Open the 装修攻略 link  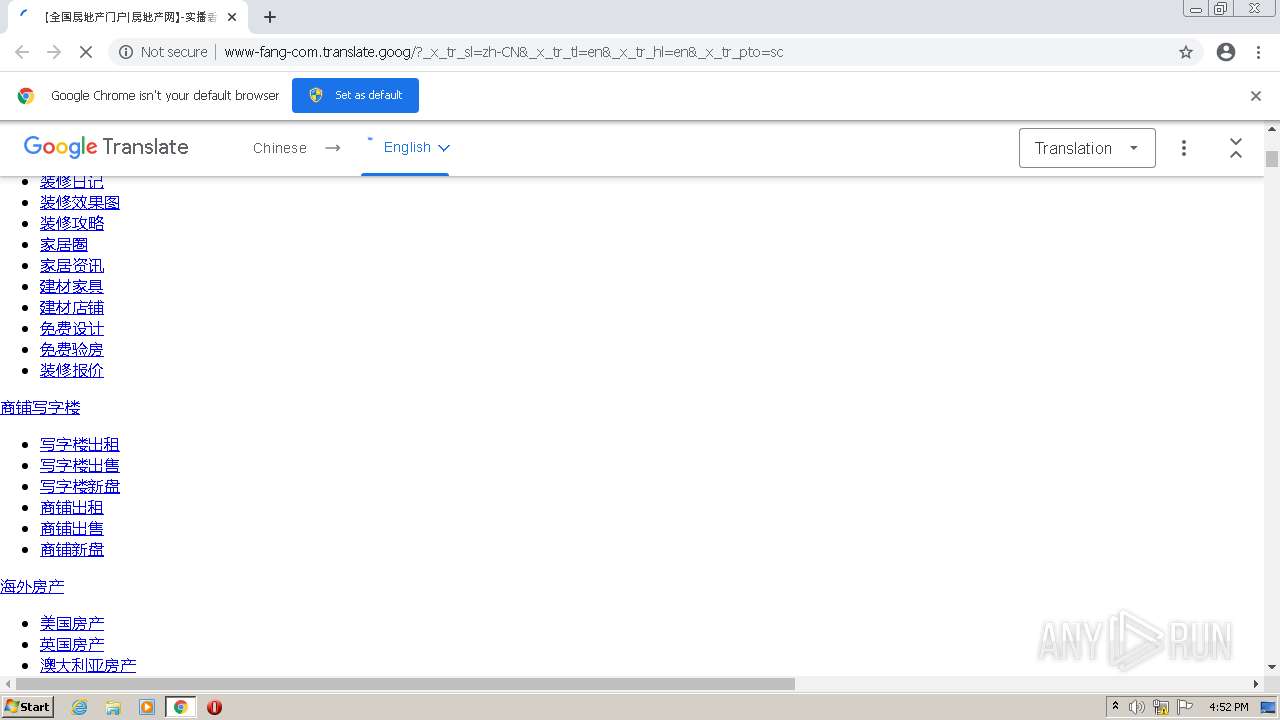point(72,223)
